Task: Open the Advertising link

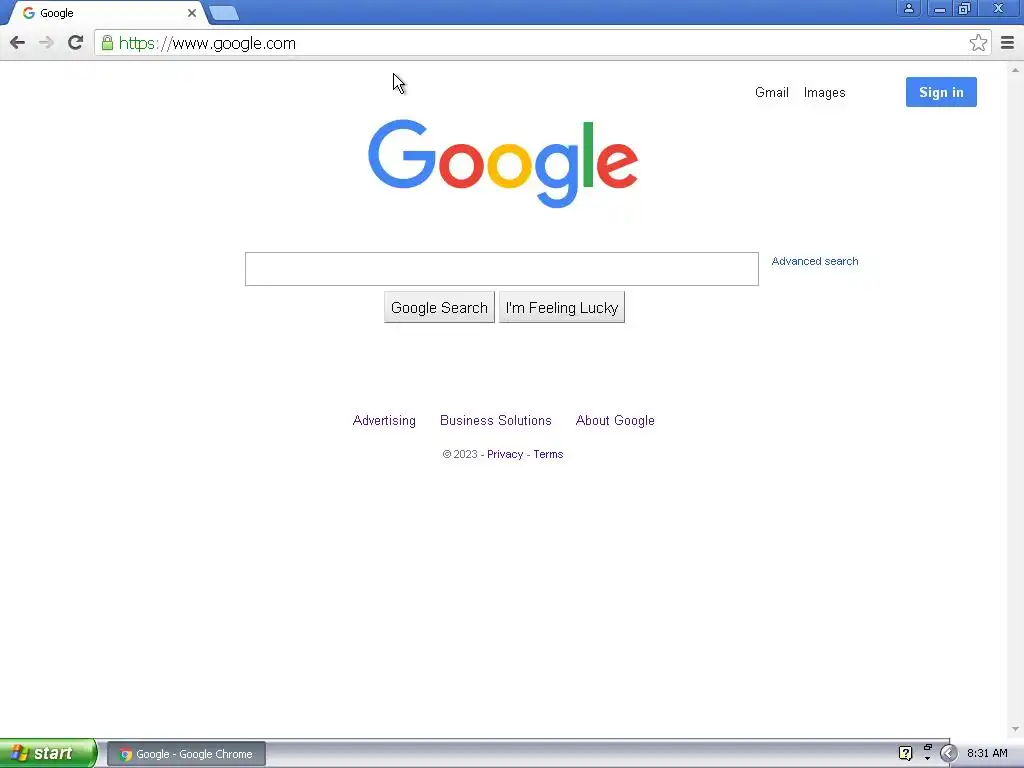Action: [384, 421]
